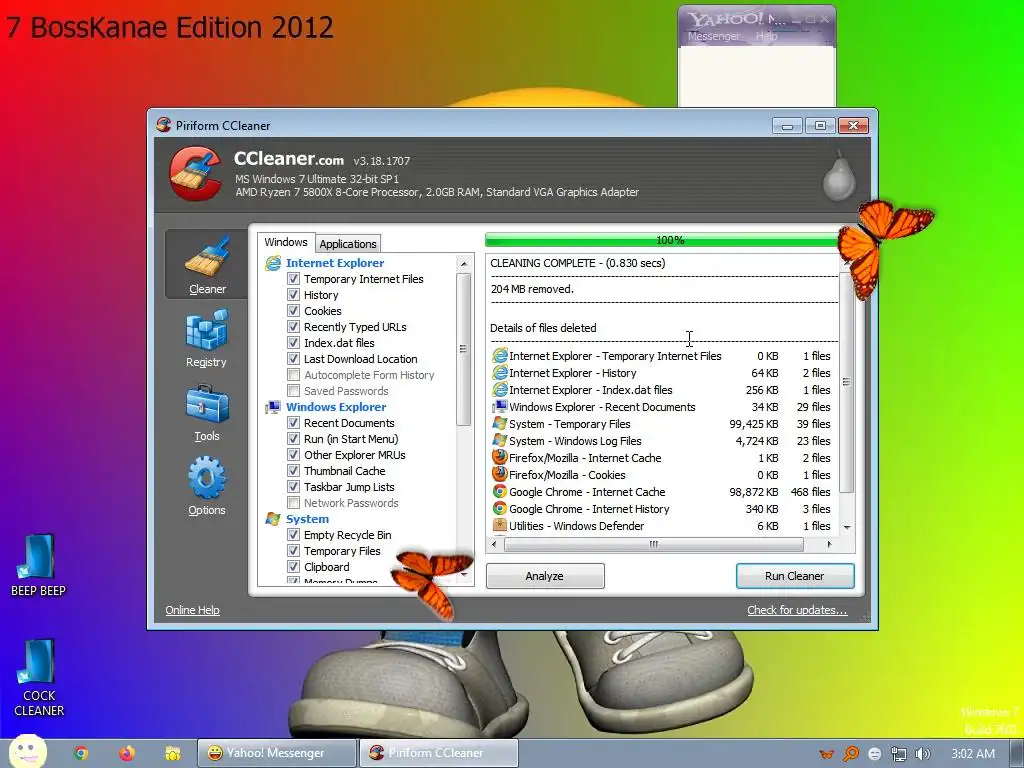Click the magnifier tray icon
Viewport: 1024px width, 768px height.
coord(850,754)
